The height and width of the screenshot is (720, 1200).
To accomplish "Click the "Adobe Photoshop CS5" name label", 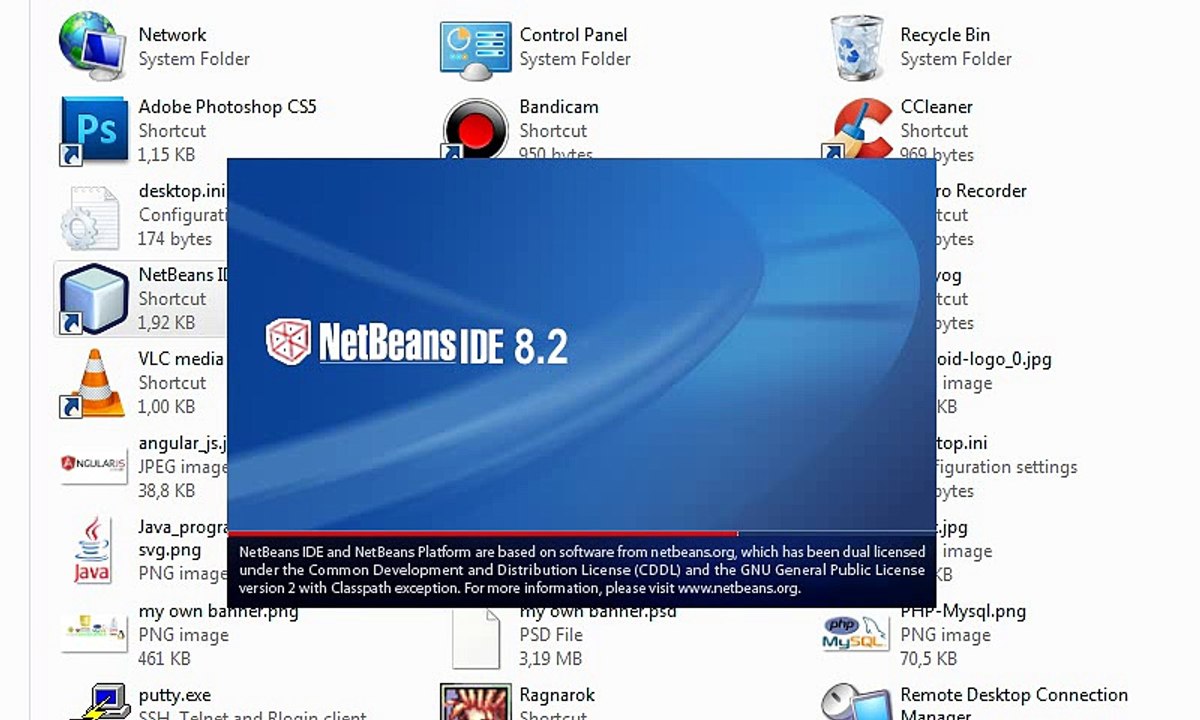I will point(227,107).
